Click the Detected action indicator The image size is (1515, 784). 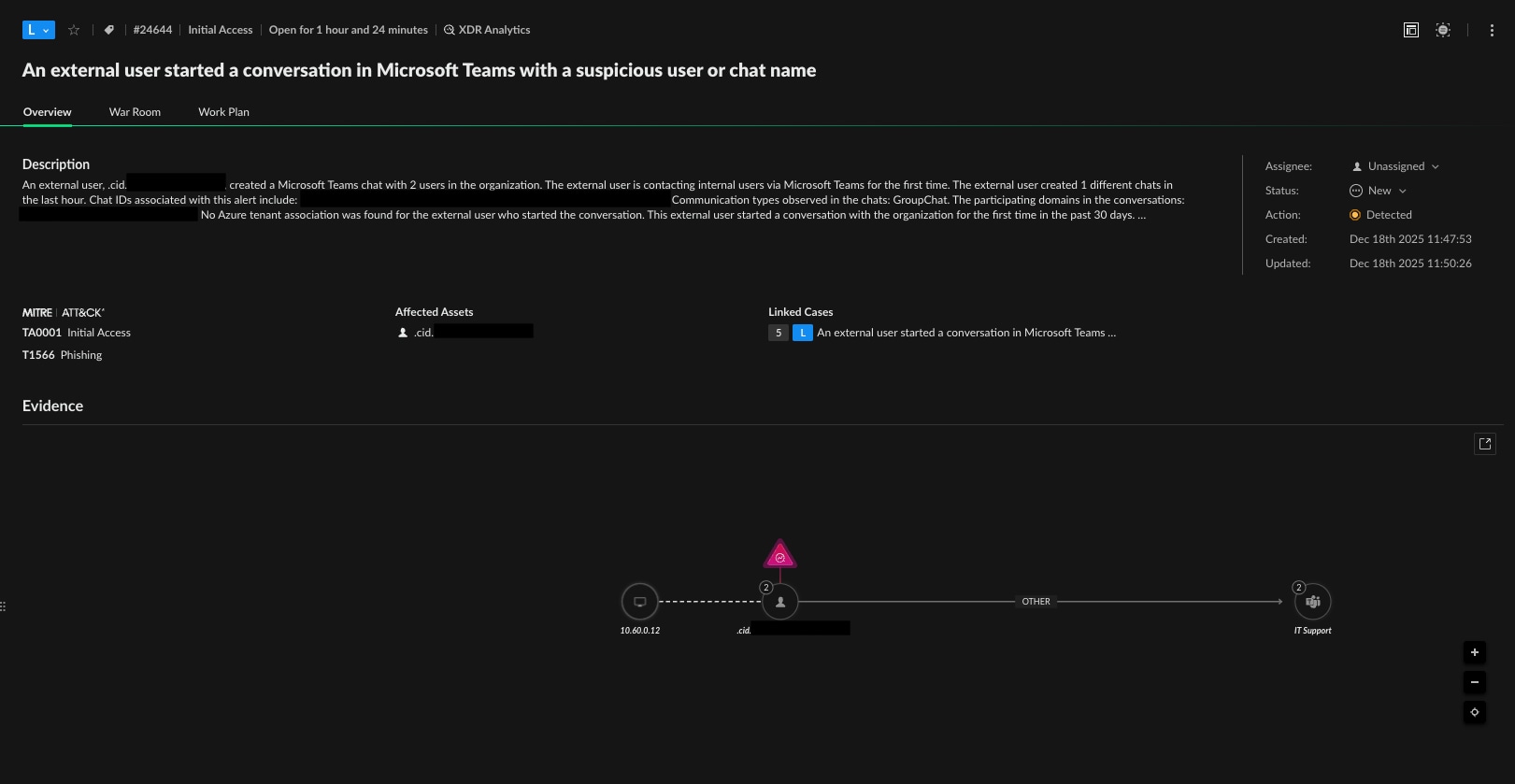point(1380,215)
